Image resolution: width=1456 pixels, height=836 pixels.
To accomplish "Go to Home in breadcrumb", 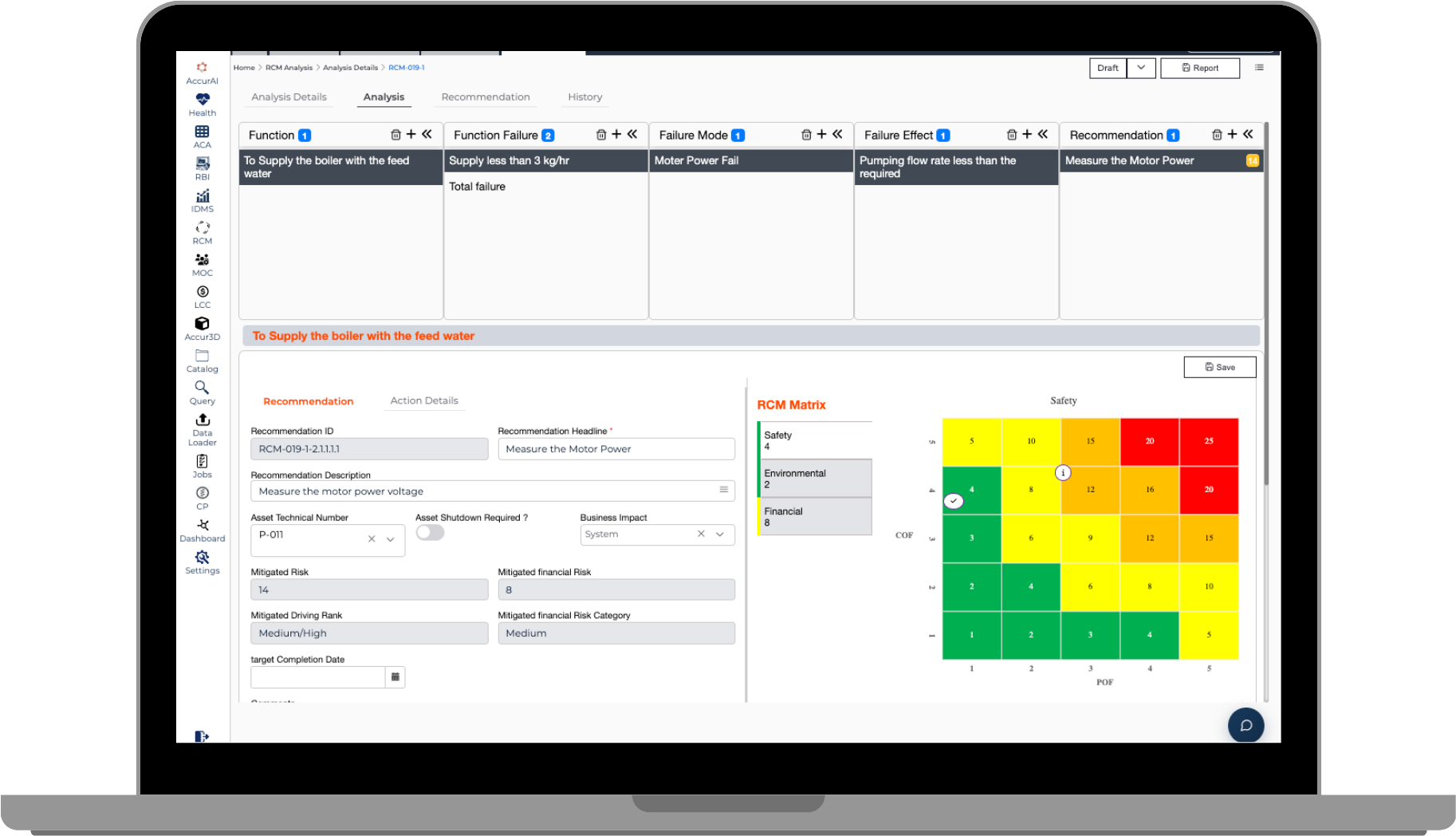I will pos(244,68).
